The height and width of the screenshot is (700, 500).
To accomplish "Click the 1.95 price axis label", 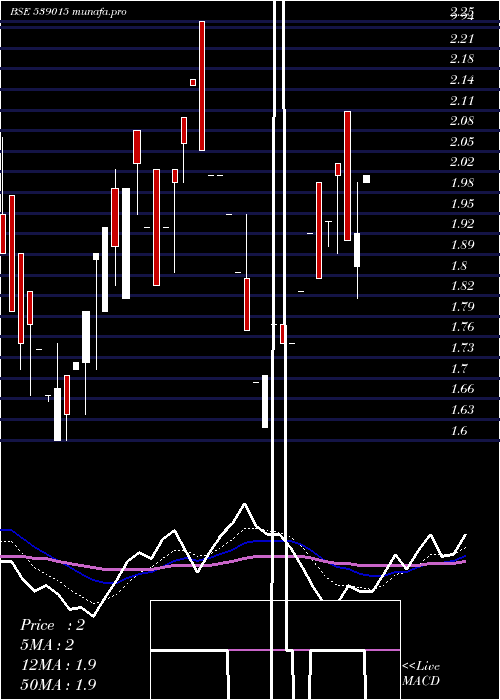I will [x=462, y=204].
